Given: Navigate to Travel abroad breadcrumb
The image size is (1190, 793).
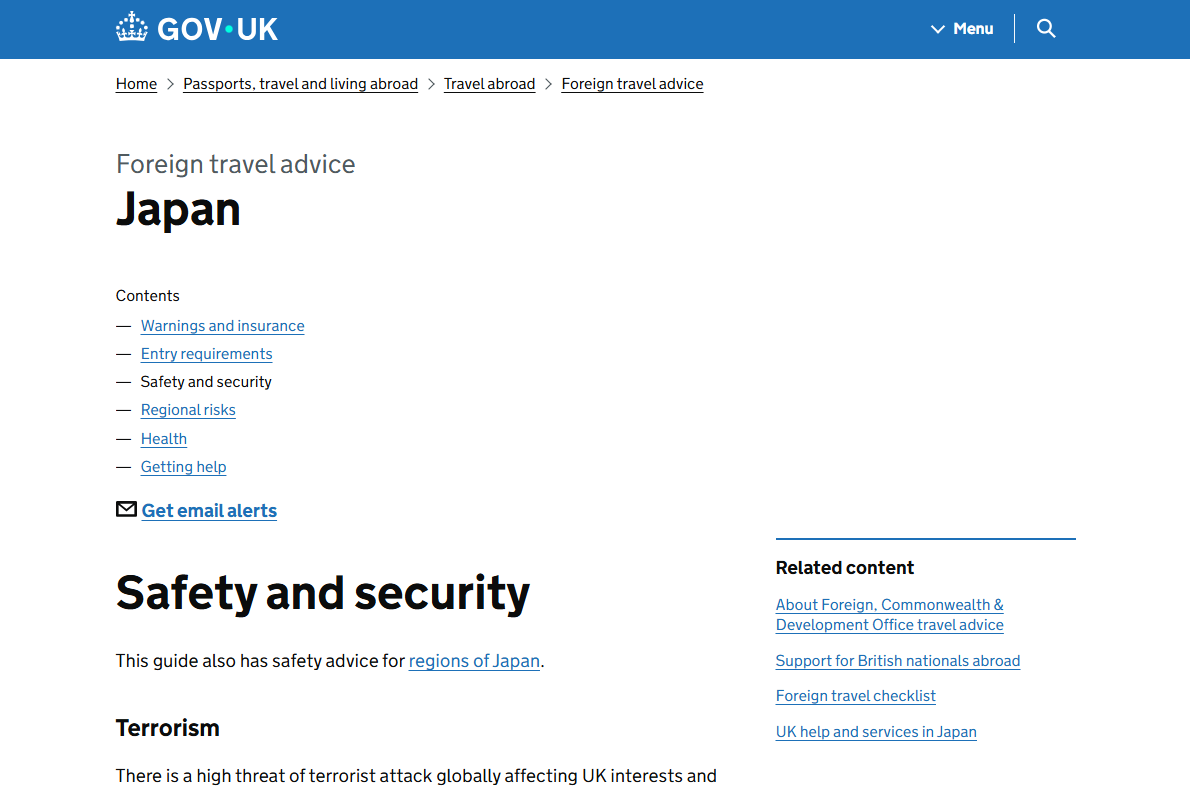Looking at the screenshot, I should tap(489, 84).
